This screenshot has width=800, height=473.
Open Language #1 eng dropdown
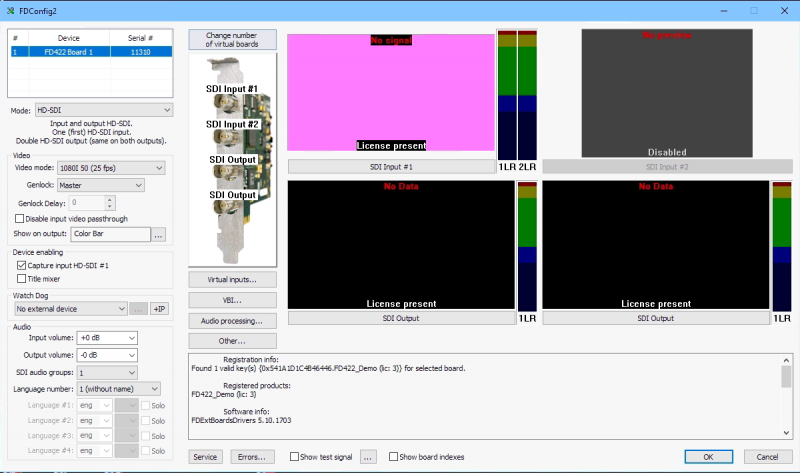(x=95, y=406)
